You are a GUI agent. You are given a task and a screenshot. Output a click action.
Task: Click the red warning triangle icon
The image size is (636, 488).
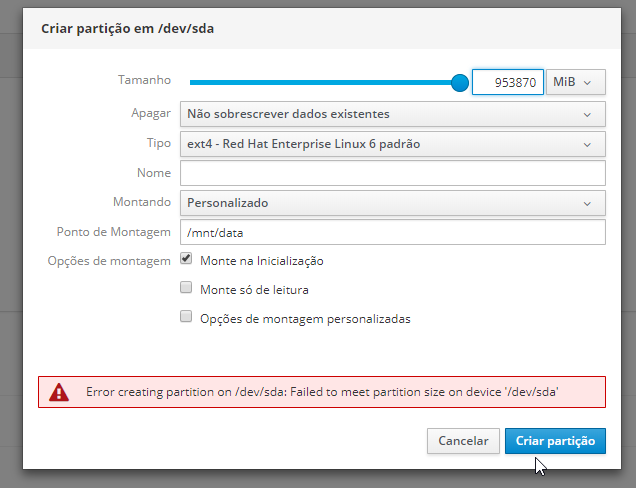59,392
